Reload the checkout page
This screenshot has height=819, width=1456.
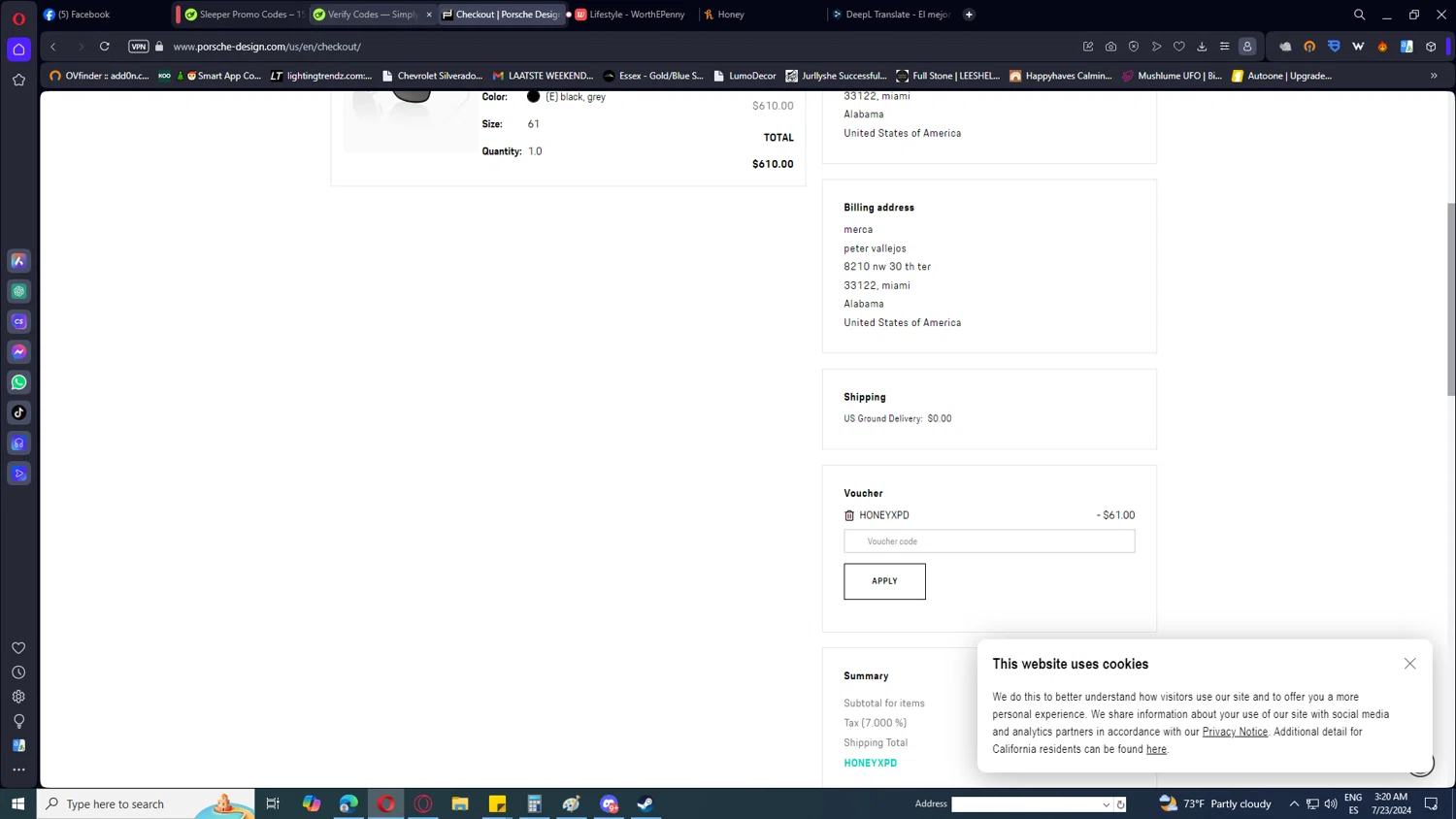(105, 47)
